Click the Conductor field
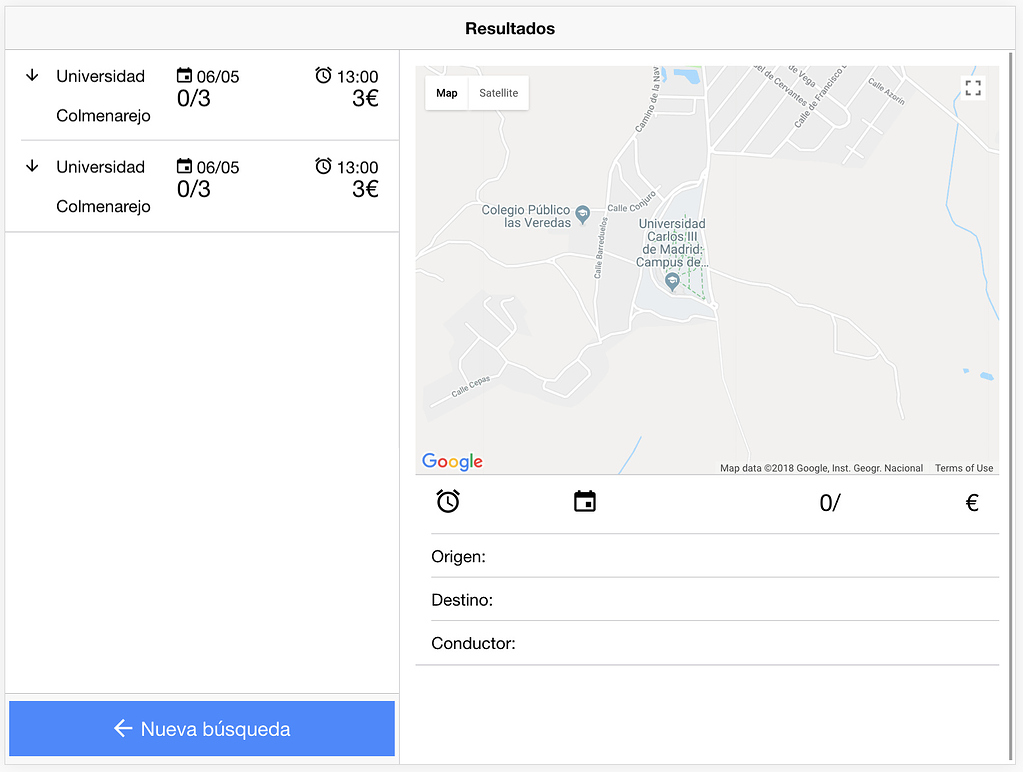Image resolution: width=1023 pixels, height=772 pixels. click(472, 643)
